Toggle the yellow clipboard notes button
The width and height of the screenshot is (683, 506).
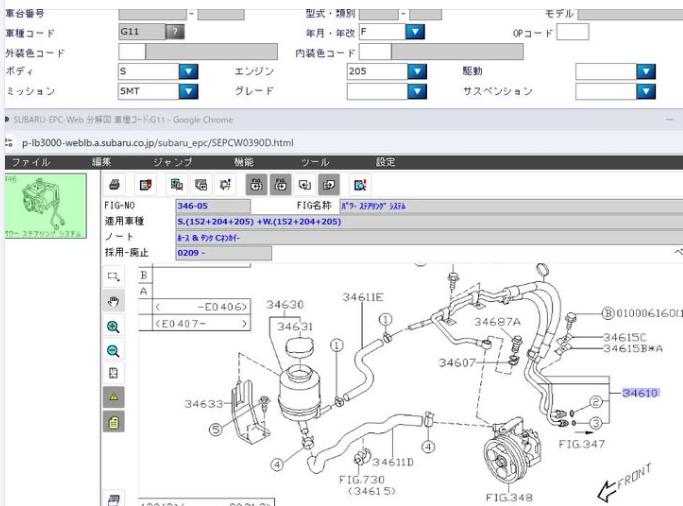[113, 422]
